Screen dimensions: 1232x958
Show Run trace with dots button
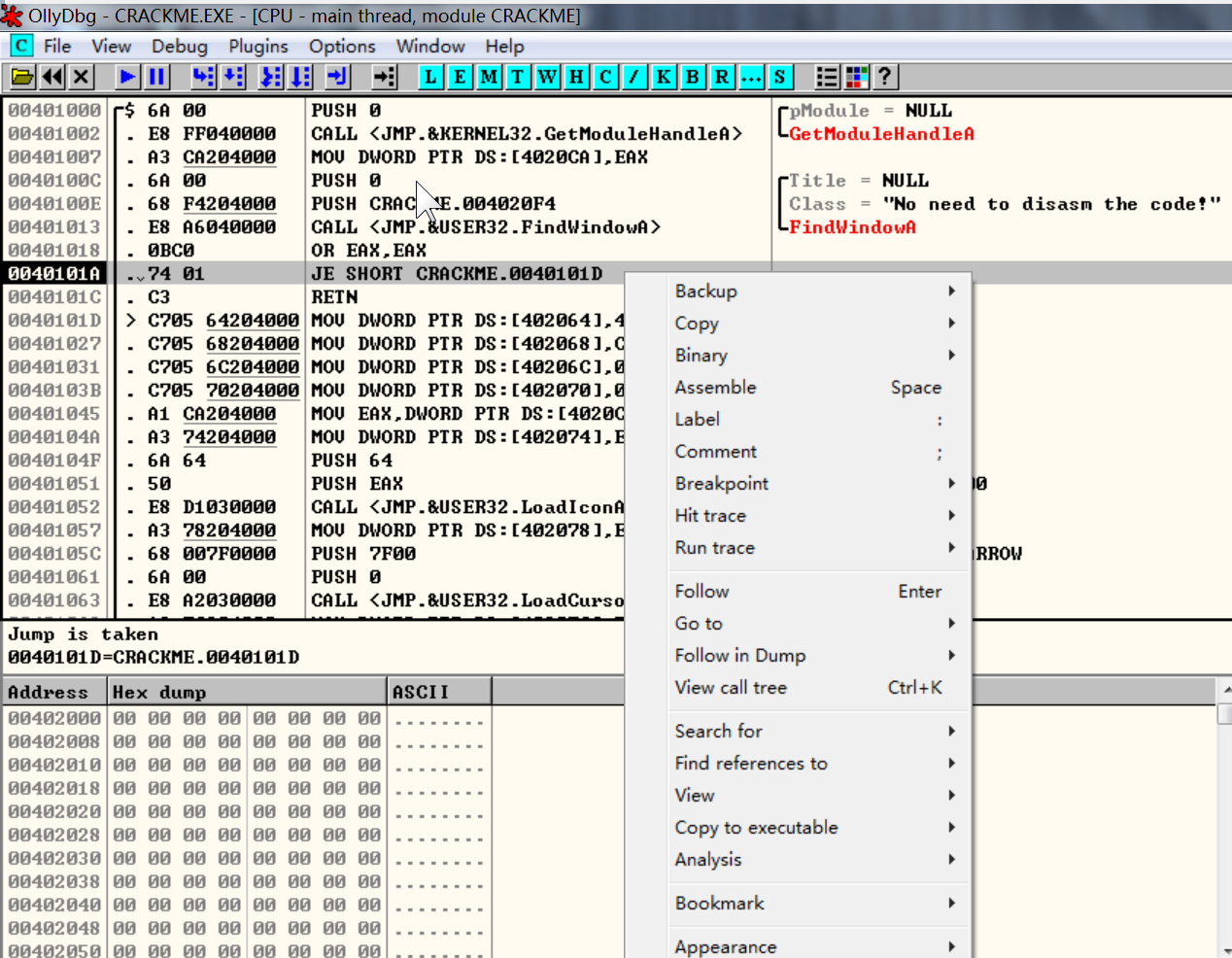pos(751,77)
